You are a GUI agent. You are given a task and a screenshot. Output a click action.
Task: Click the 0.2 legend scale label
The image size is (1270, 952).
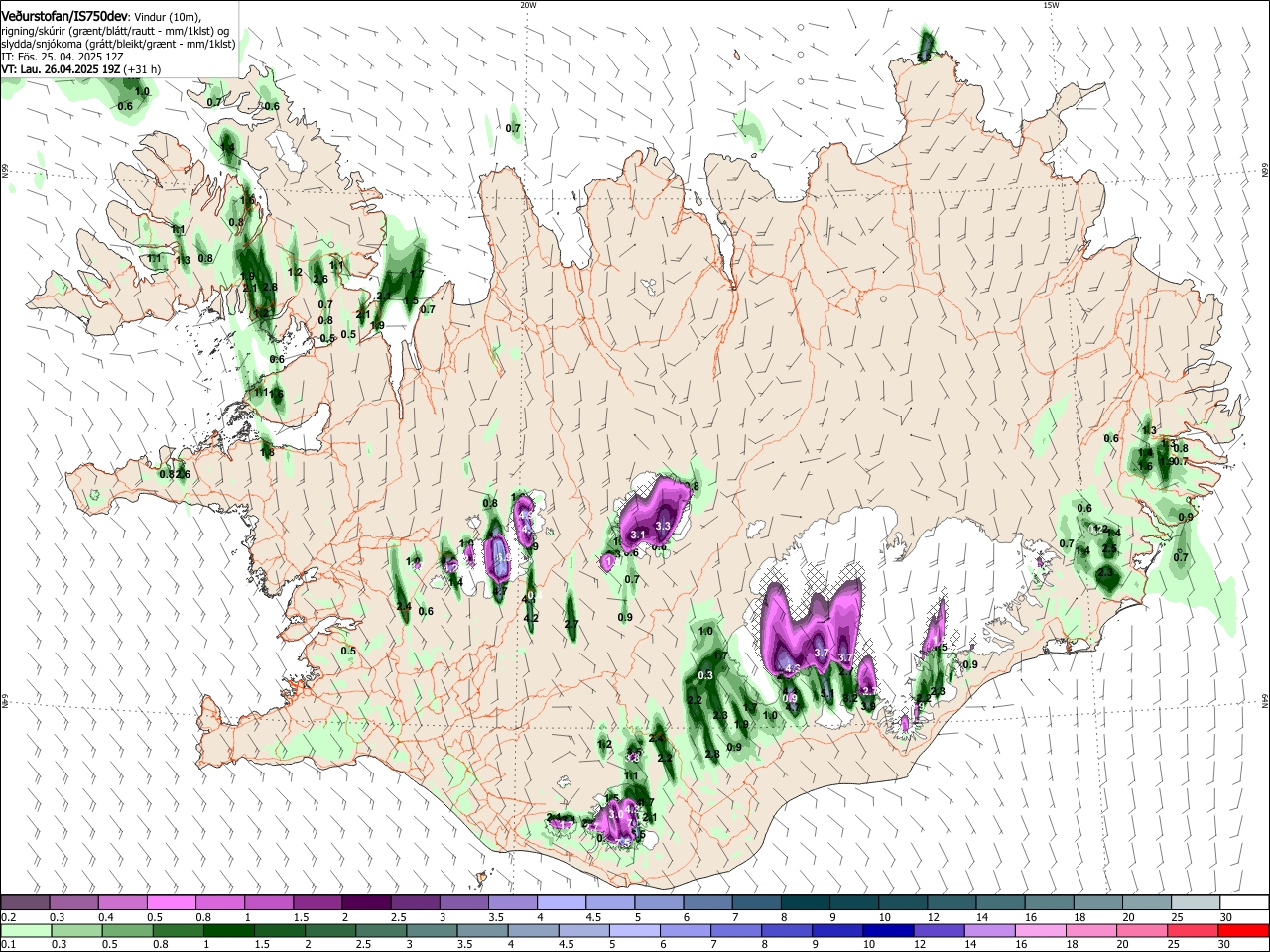pos(7,917)
